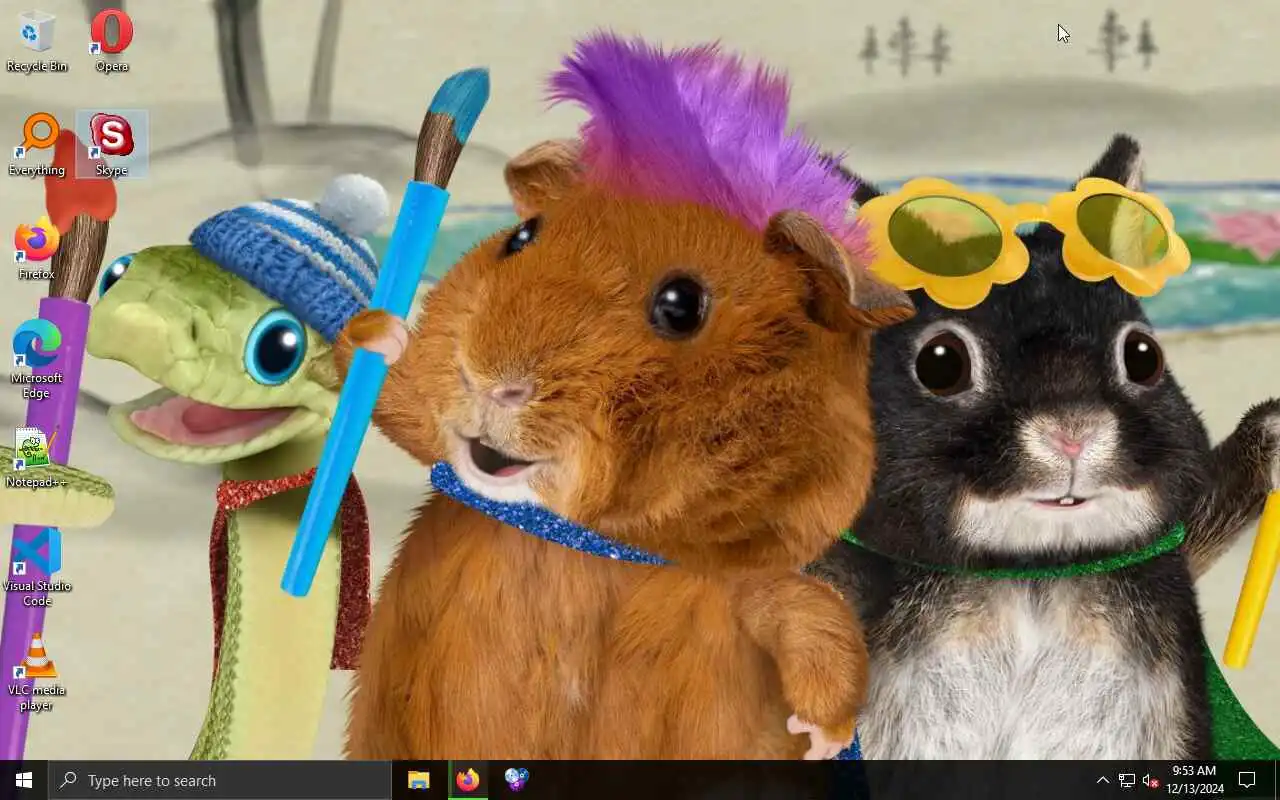
Task: Click the taskbar search box
Action: tap(220, 780)
